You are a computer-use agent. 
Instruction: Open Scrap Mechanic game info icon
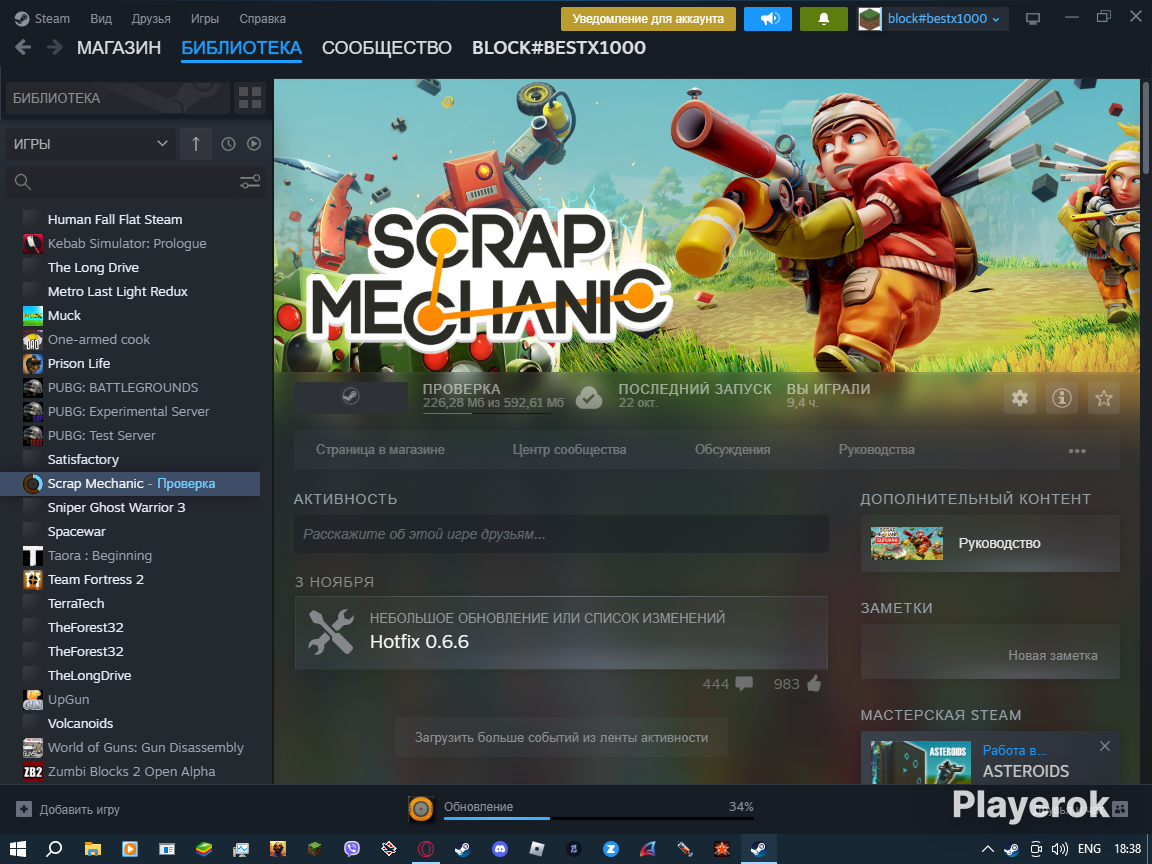[1062, 398]
